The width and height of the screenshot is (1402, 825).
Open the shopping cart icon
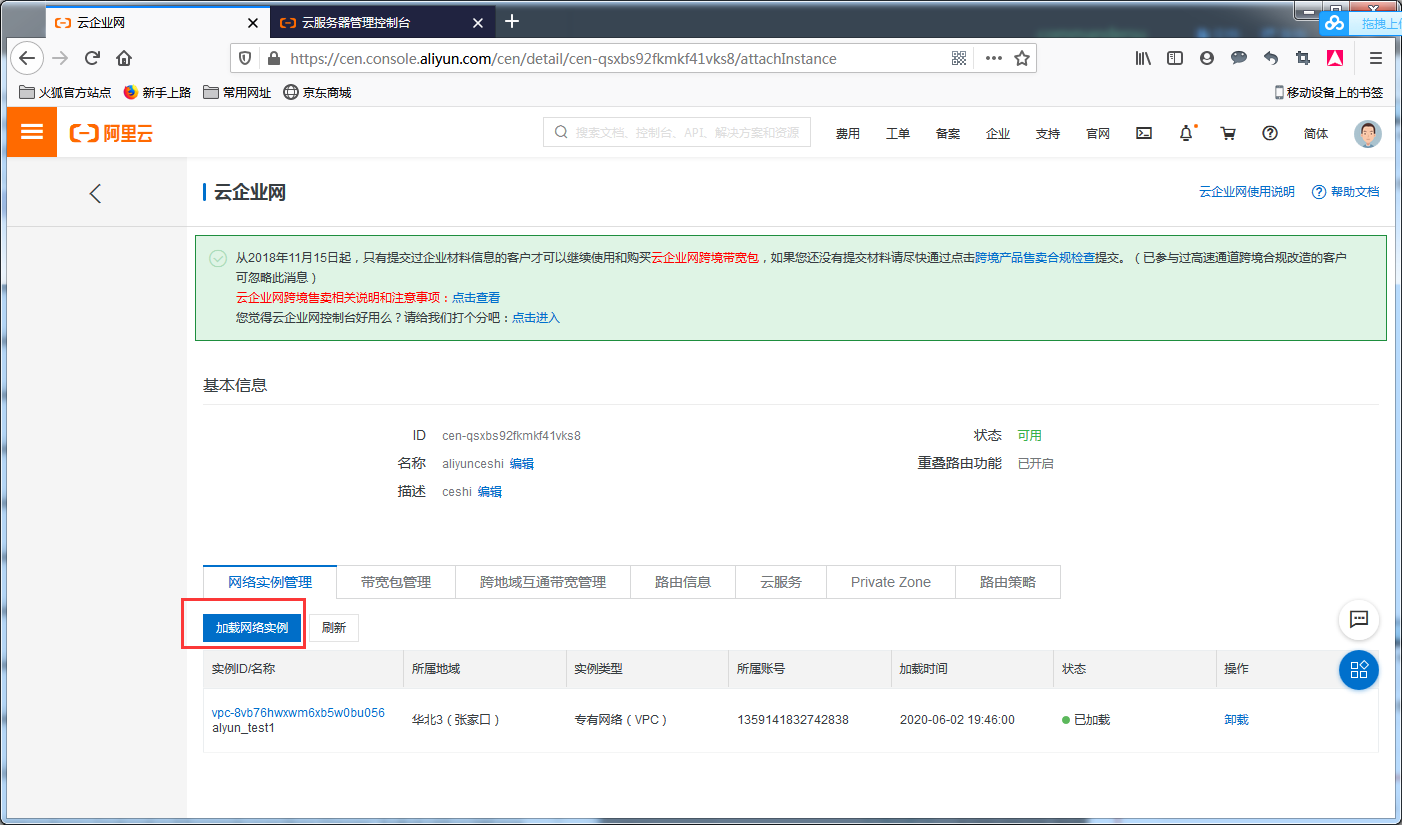(x=1228, y=132)
